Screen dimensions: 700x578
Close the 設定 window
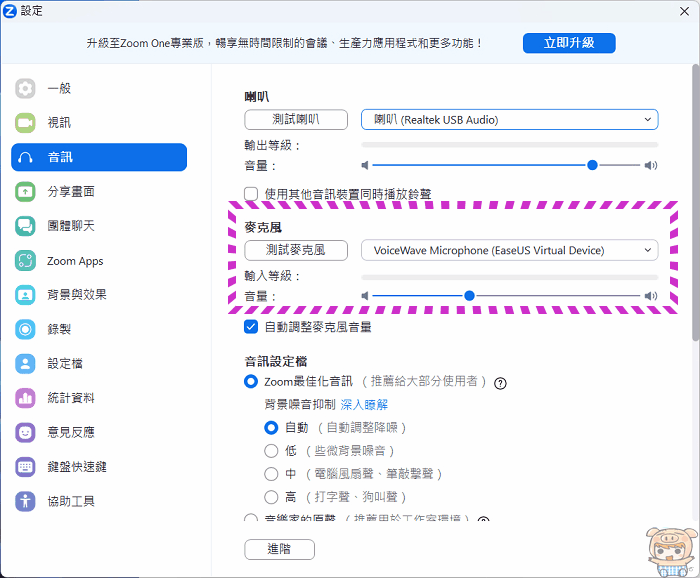click(684, 11)
